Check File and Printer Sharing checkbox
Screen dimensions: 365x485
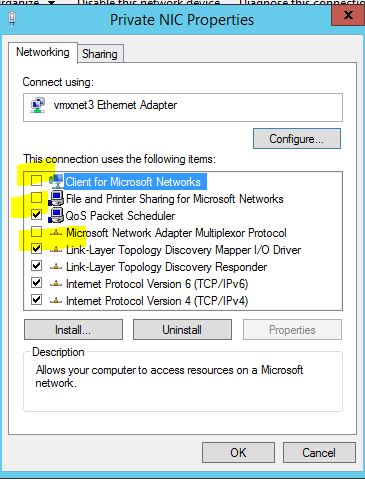coord(36,198)
